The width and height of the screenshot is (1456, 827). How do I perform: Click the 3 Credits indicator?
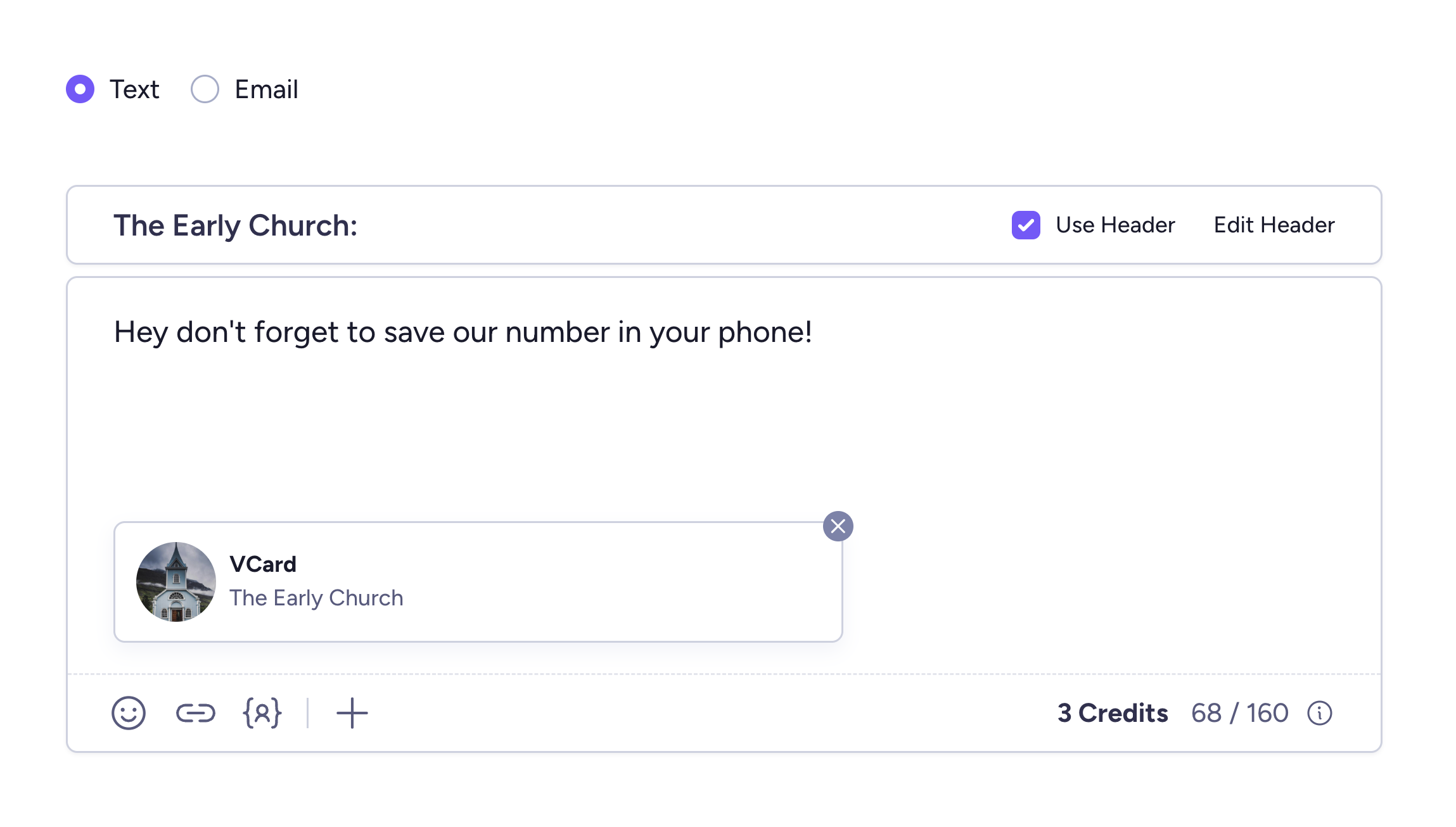coord(1113,714)
